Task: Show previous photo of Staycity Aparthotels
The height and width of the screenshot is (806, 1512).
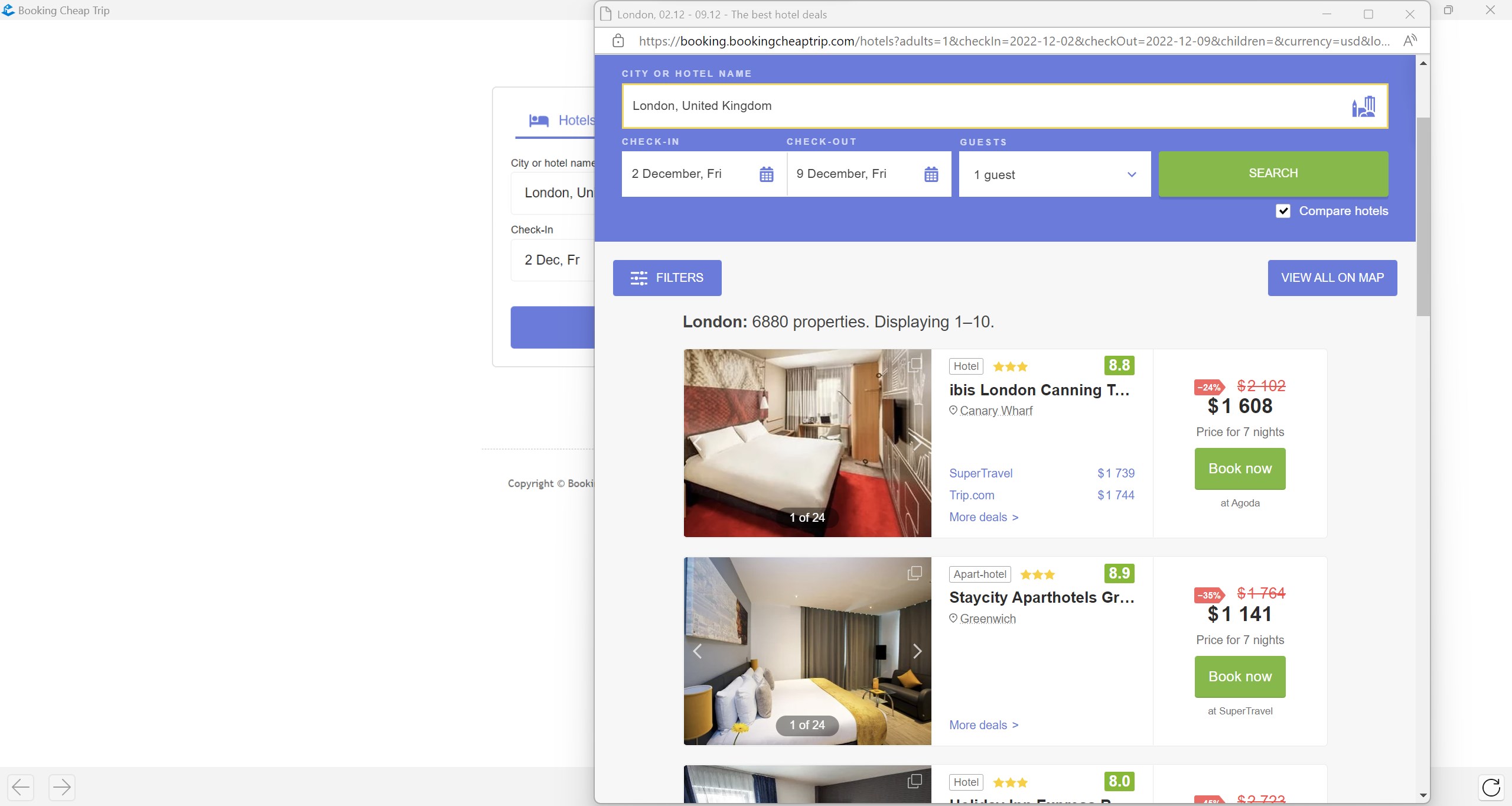Action: pyautogui.click(x=698, y=651)
